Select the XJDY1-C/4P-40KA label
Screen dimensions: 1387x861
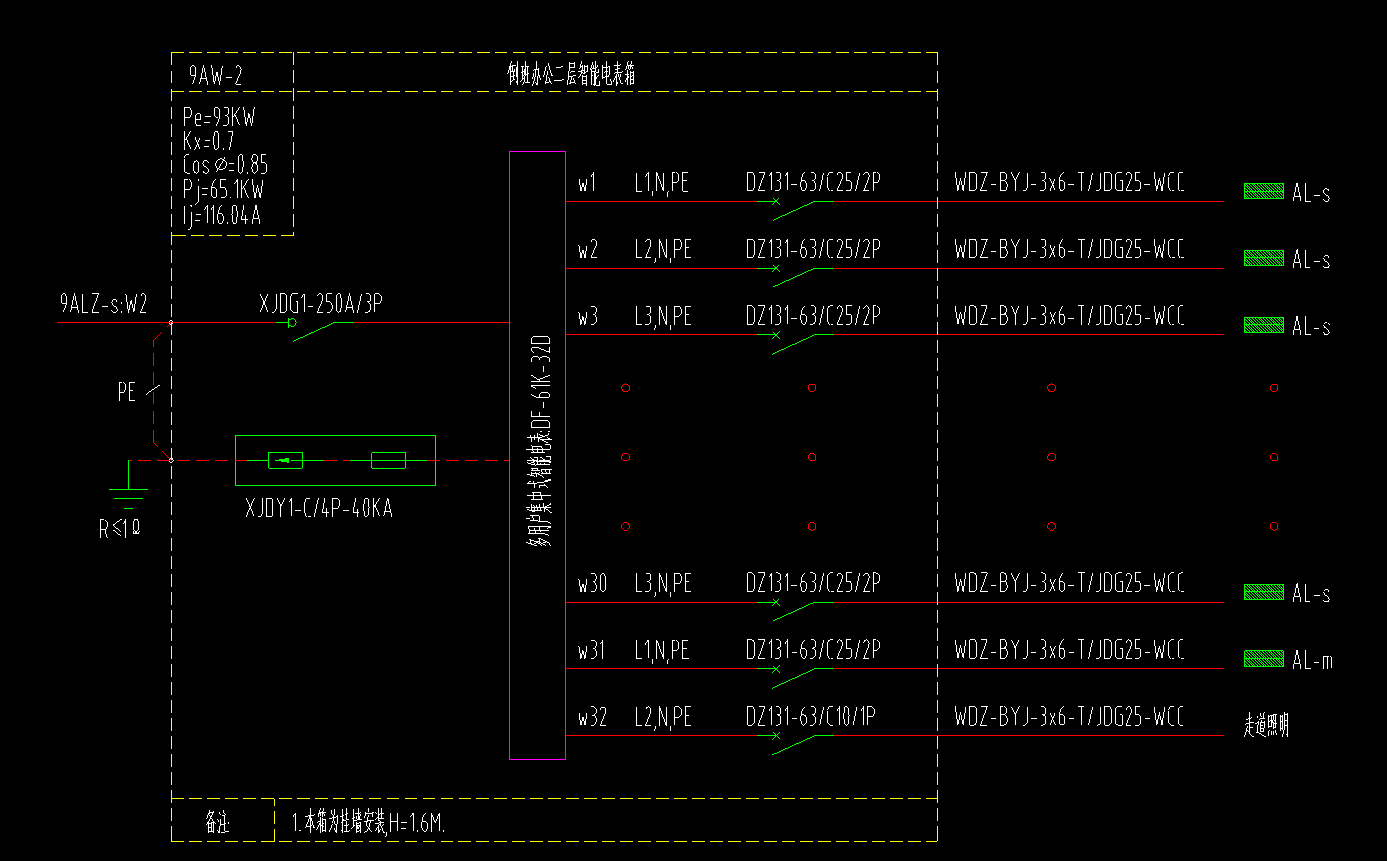(x=319, y=509)
